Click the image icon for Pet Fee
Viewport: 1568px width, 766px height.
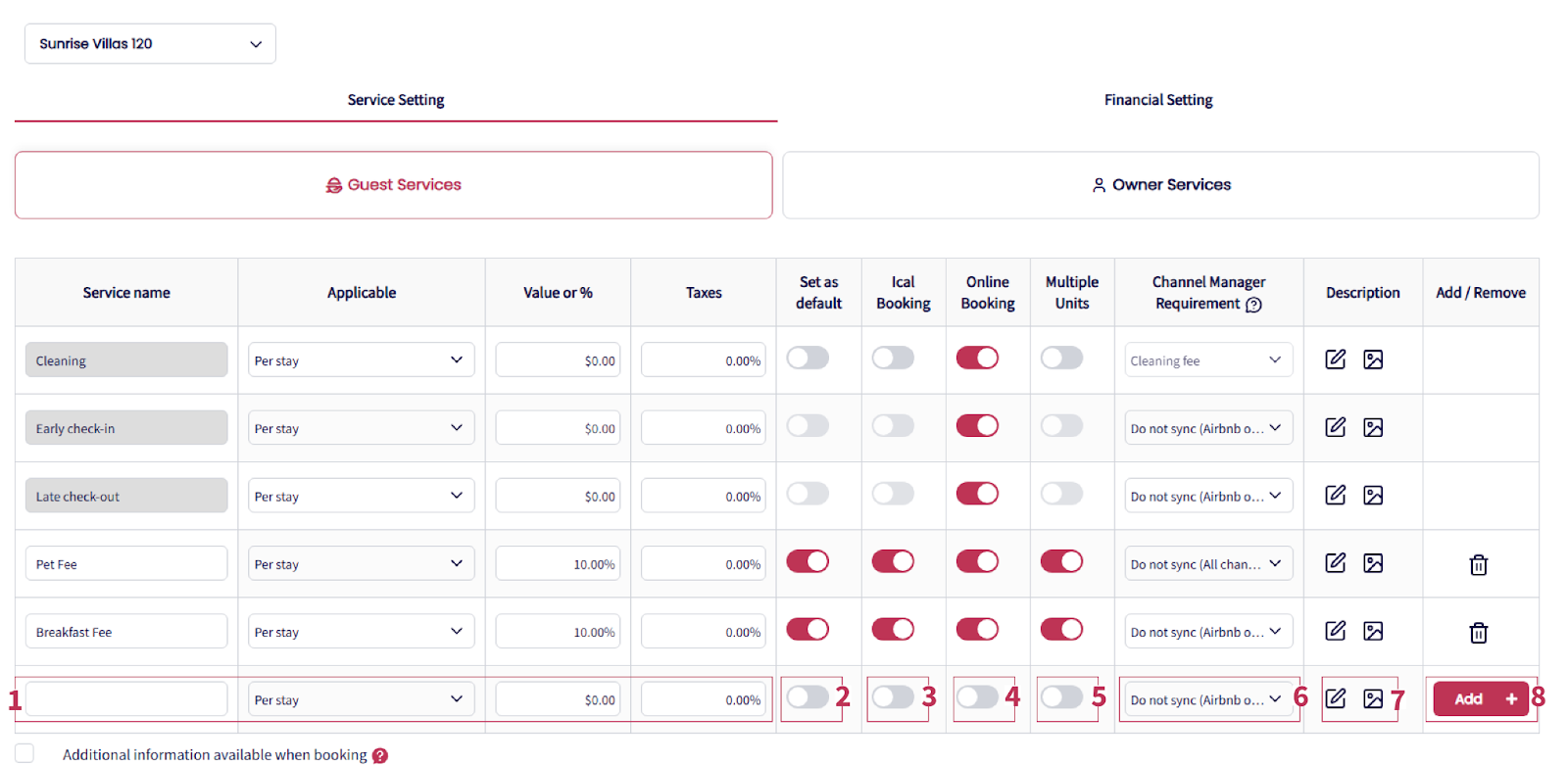[1373, 563]
